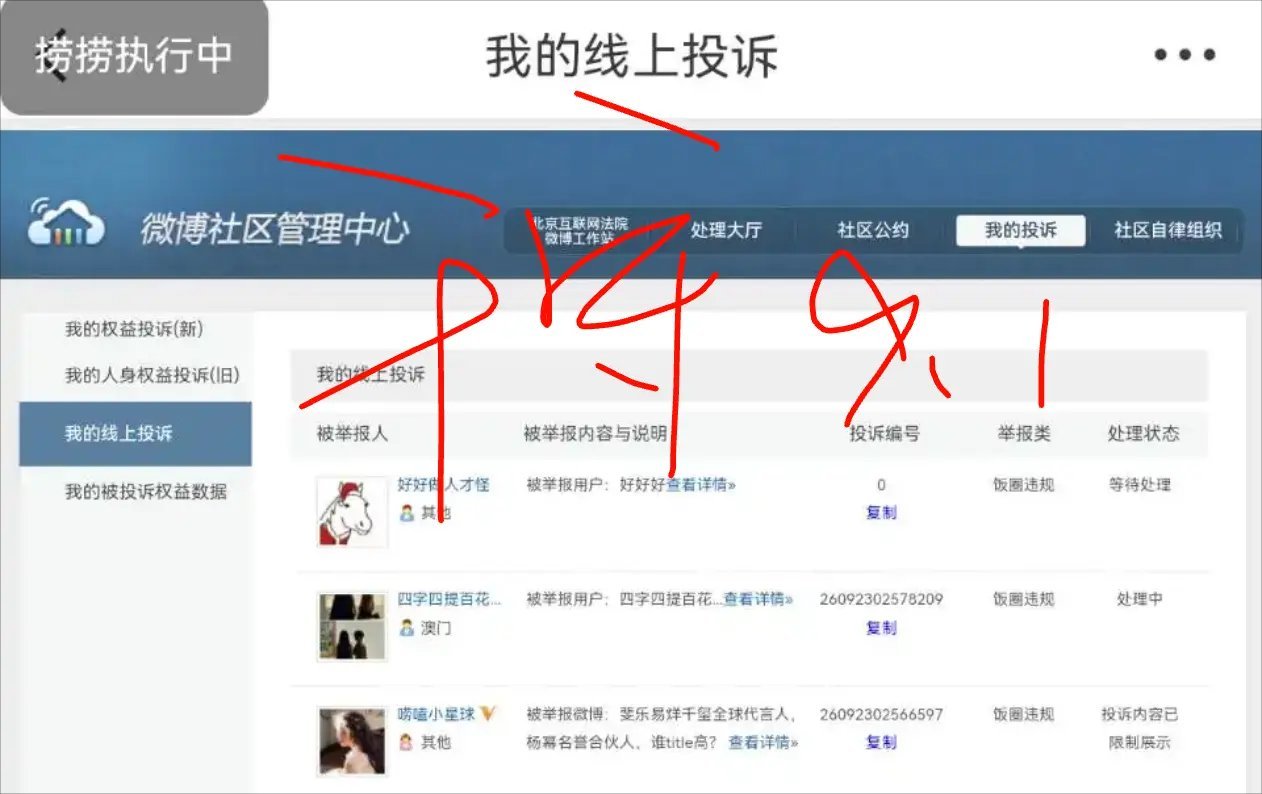Click the 处理中 status text

coord(1140,600)
